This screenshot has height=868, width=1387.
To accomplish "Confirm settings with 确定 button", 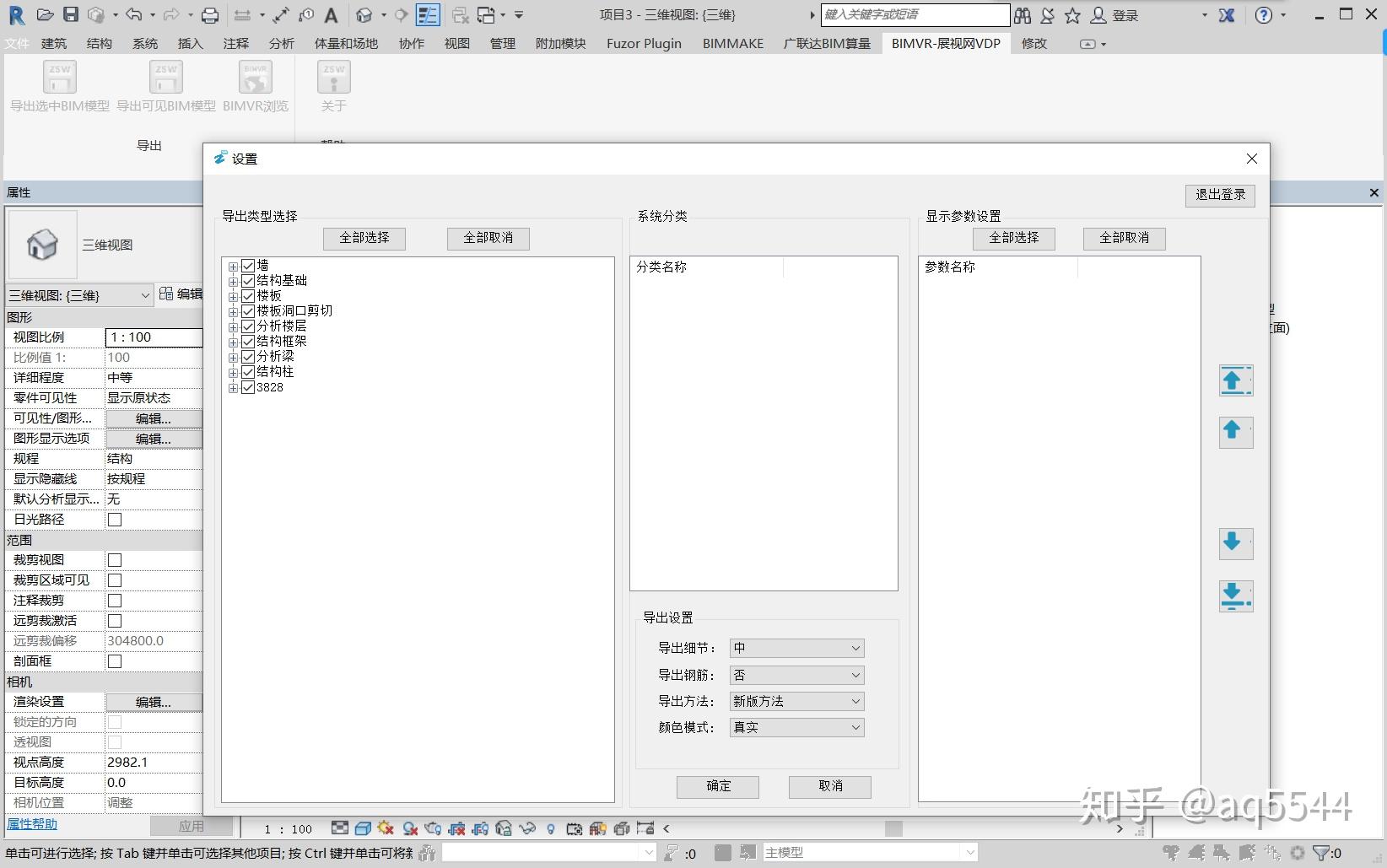I will 718,786.
